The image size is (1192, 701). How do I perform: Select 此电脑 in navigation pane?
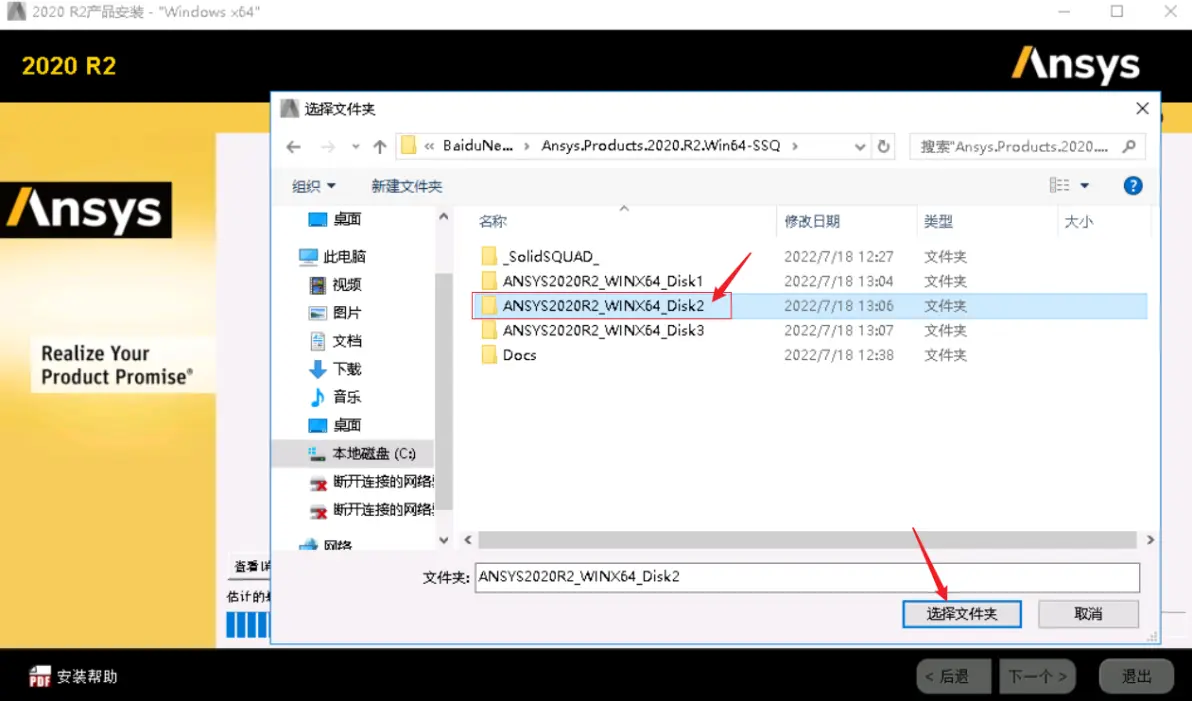coord(332,256)
